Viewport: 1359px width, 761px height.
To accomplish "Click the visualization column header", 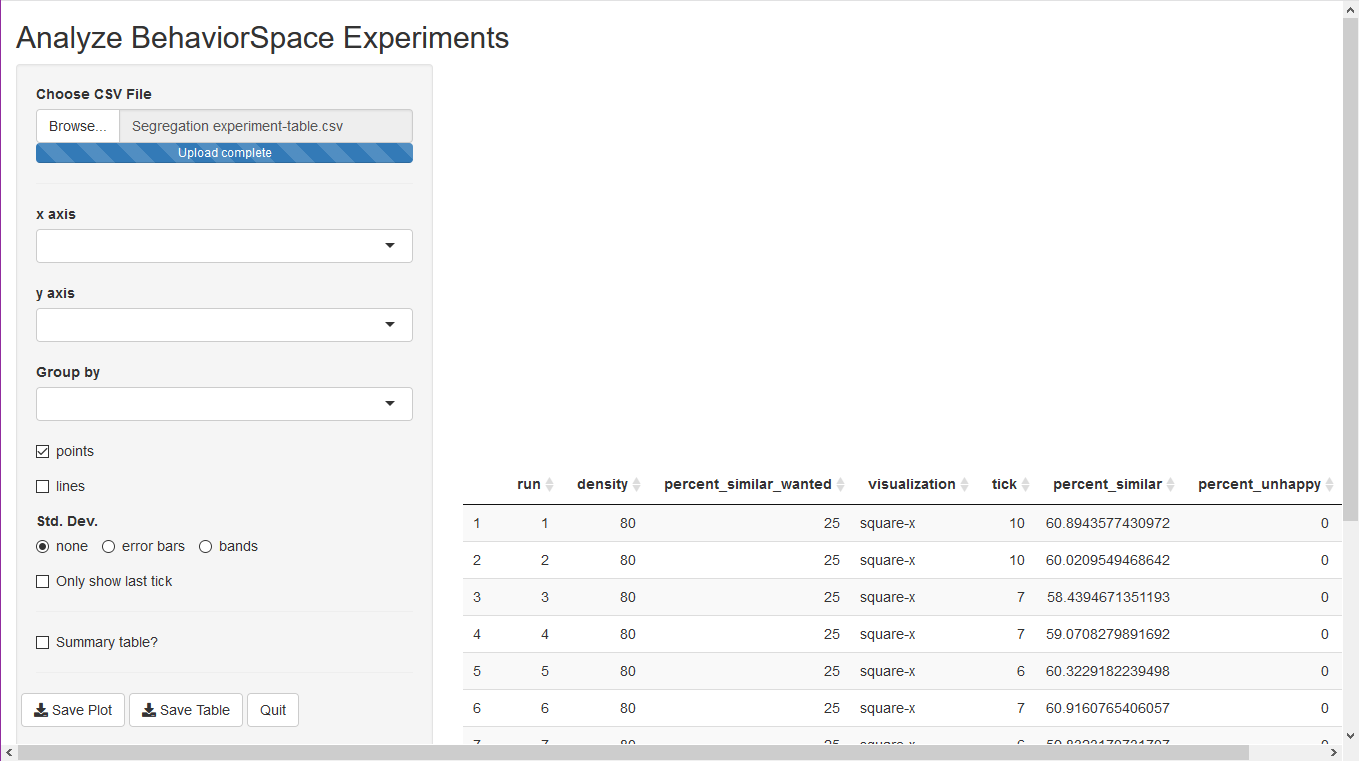I will point(912,485).
